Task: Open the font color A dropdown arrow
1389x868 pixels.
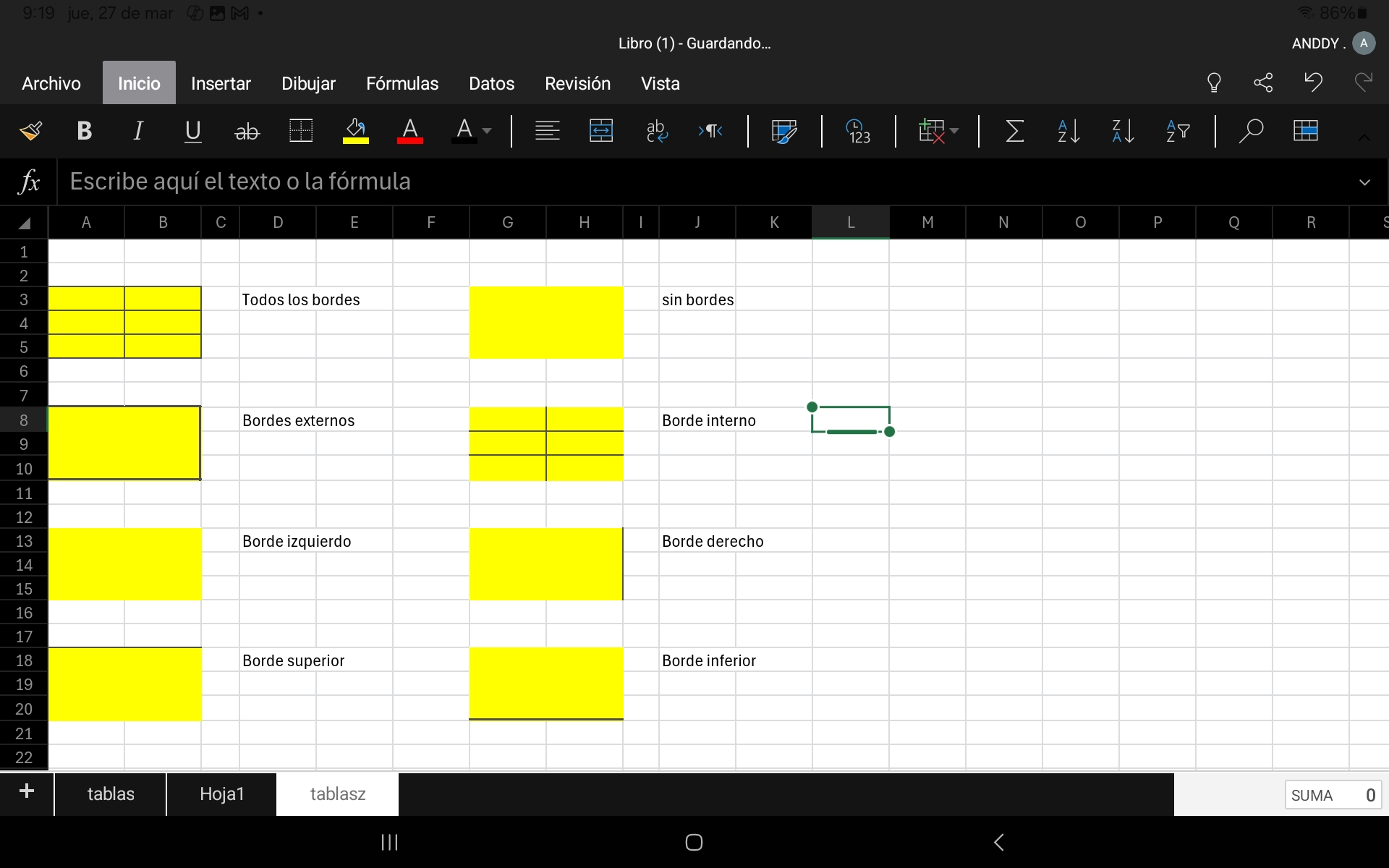Action: 487,131
